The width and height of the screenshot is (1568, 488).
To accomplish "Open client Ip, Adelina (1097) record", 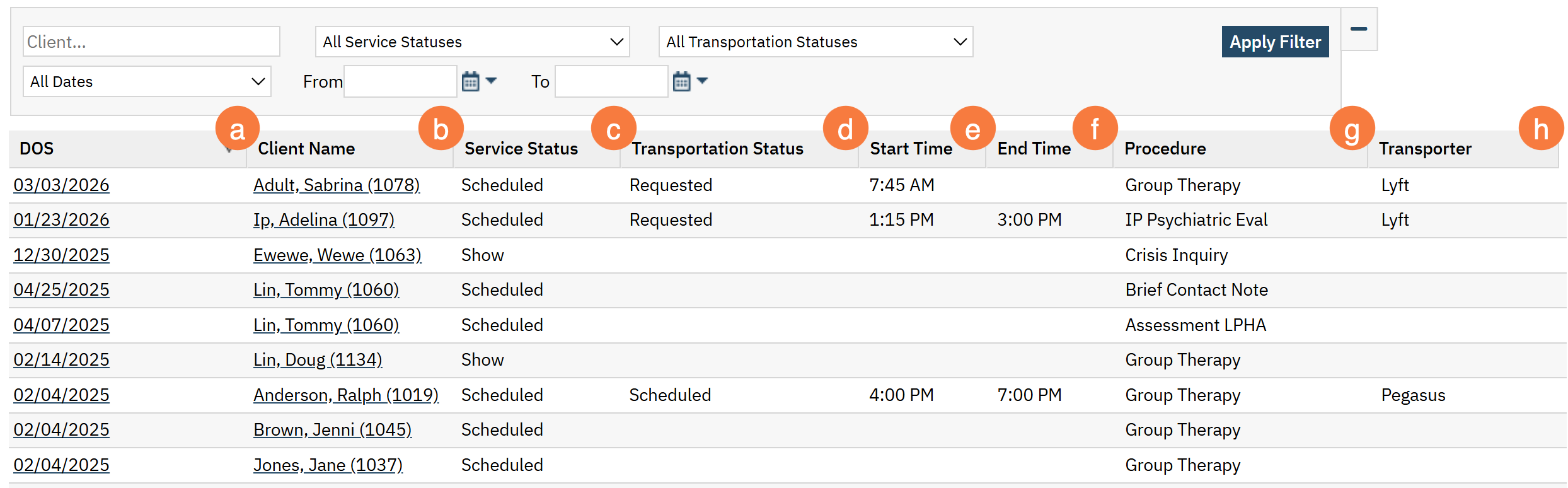I will tap(324, 220).
